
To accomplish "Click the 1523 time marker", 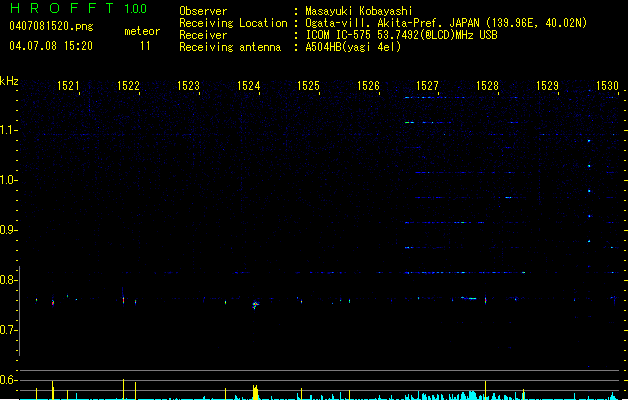I will [189, 86].
